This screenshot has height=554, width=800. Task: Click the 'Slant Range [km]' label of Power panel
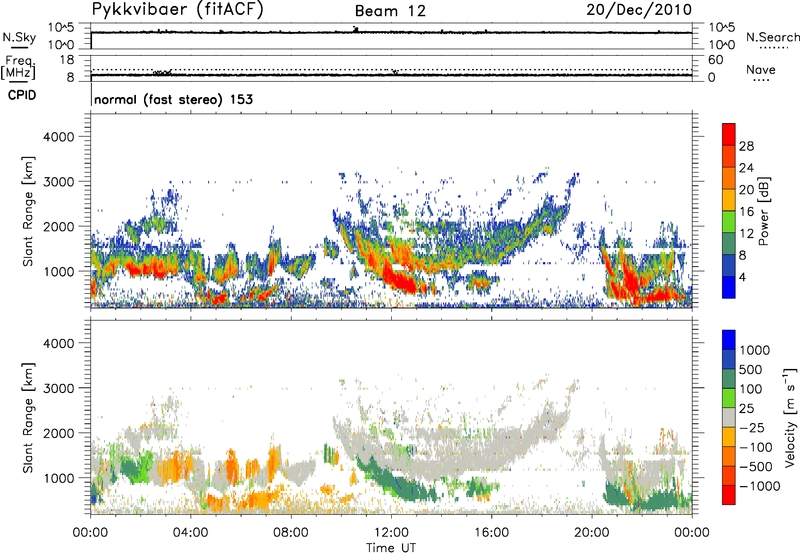[x=28, y=211]
